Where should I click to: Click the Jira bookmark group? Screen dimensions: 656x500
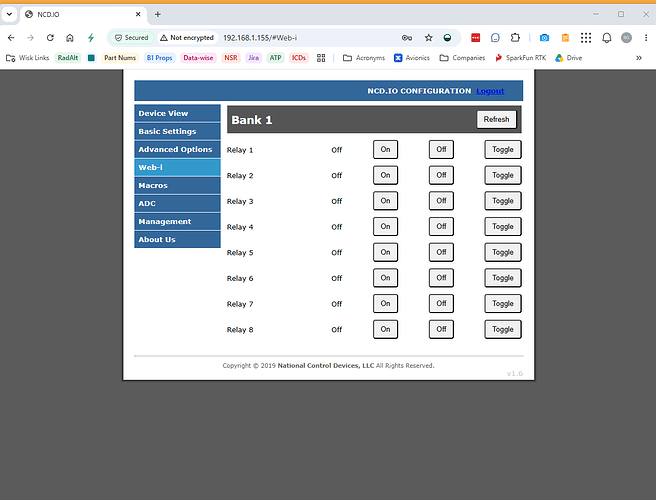pos(254,58)
